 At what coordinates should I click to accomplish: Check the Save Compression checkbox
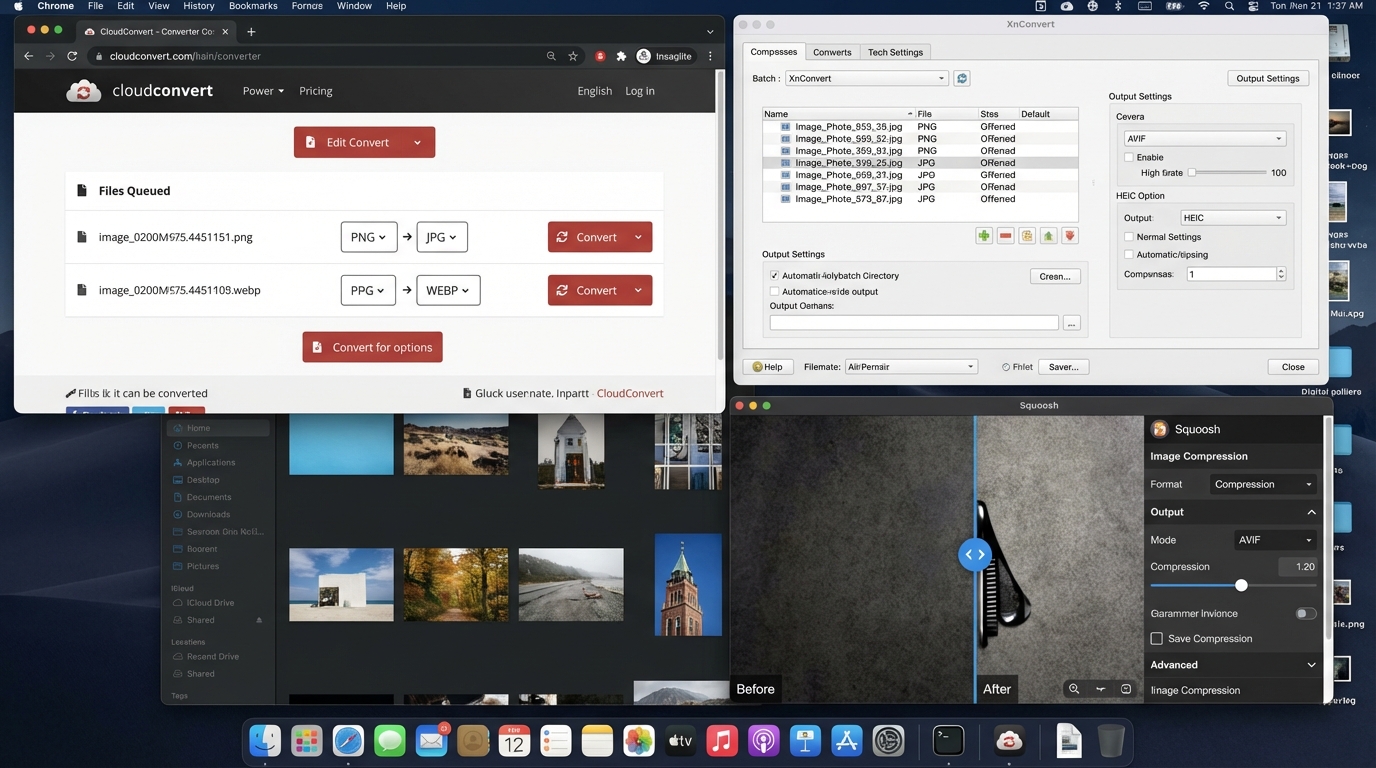click(x=1157, y=639)
